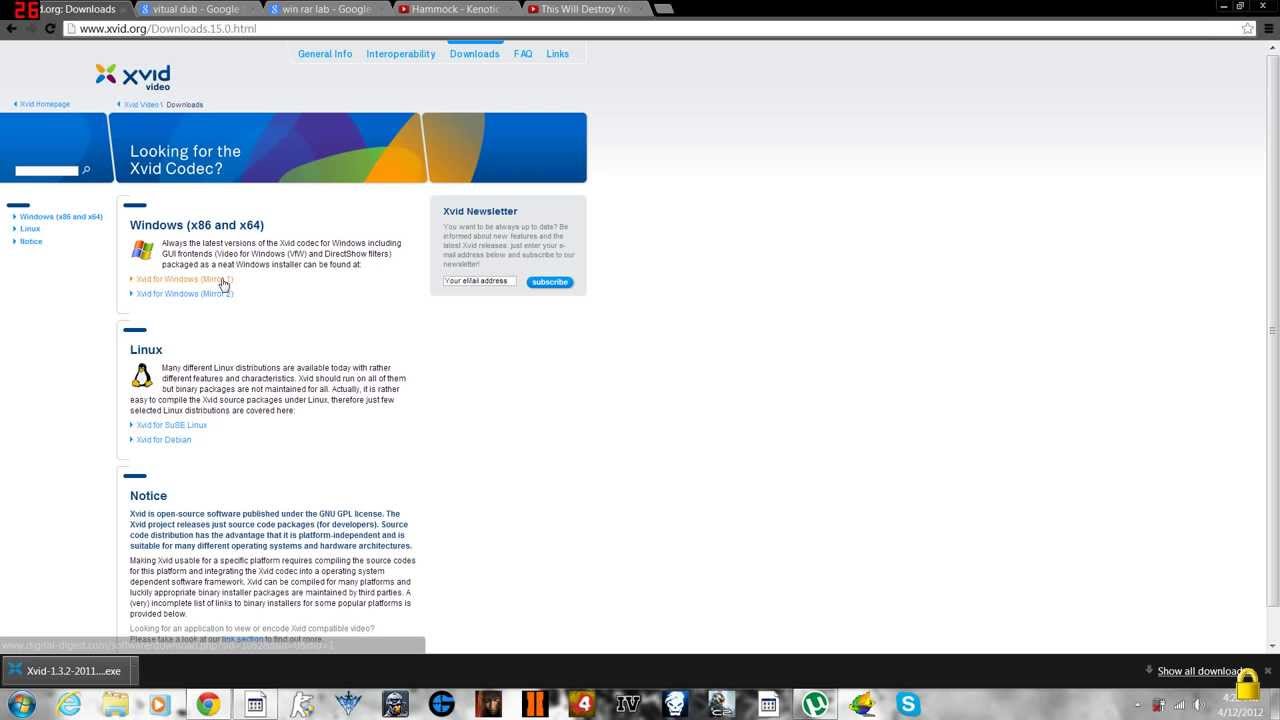Image resolution: width=1280 pixels, height=720 pixels.
Task: Open the Black Ops II taskbar icon
Action: coord(535,704)
